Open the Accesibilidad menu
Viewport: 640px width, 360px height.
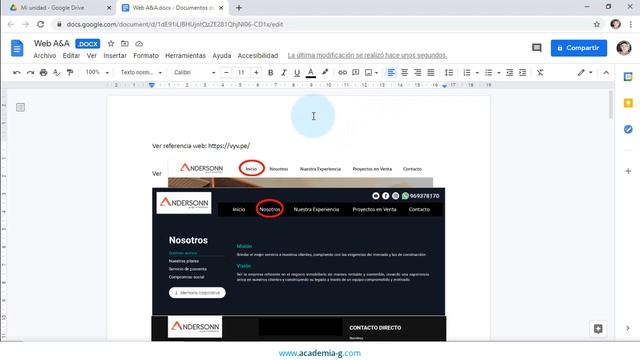click(x=258, y=56)
